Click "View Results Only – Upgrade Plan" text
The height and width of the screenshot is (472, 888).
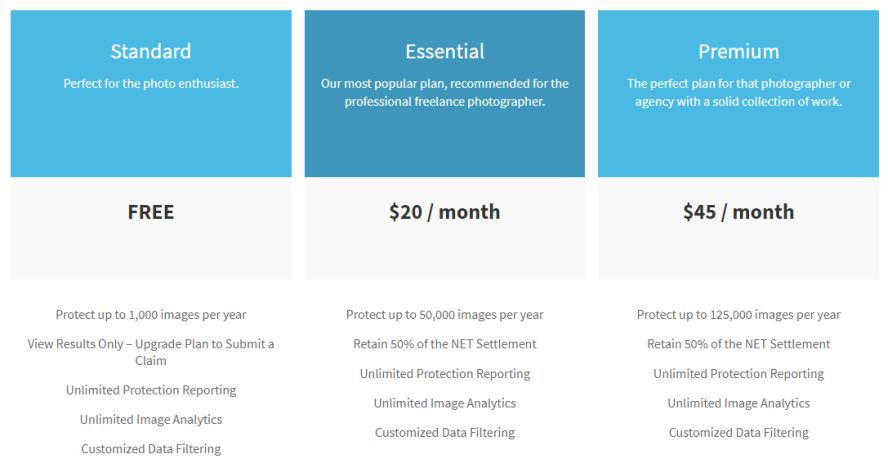coord(151,351)
